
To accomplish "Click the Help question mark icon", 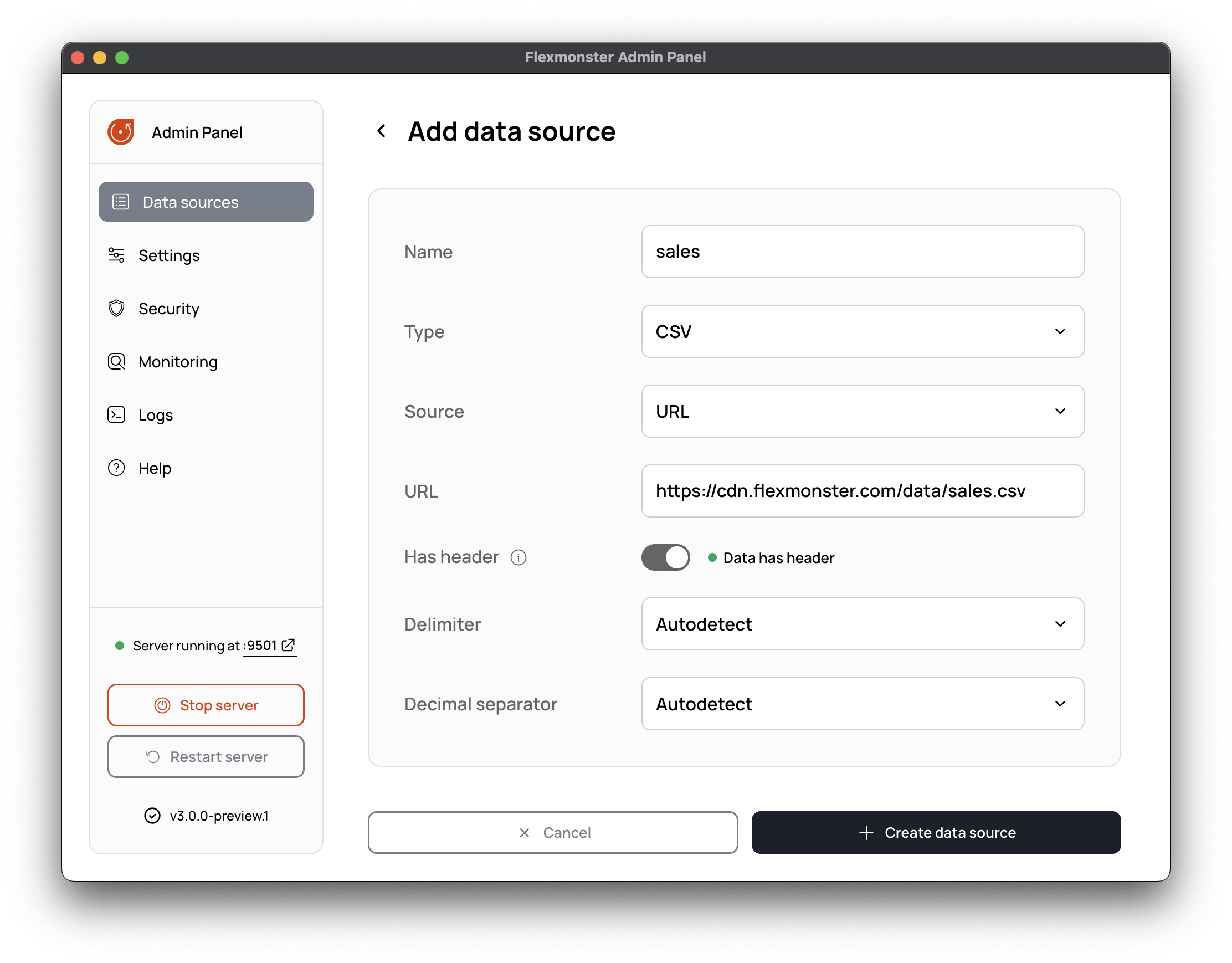I will (116, 468).
